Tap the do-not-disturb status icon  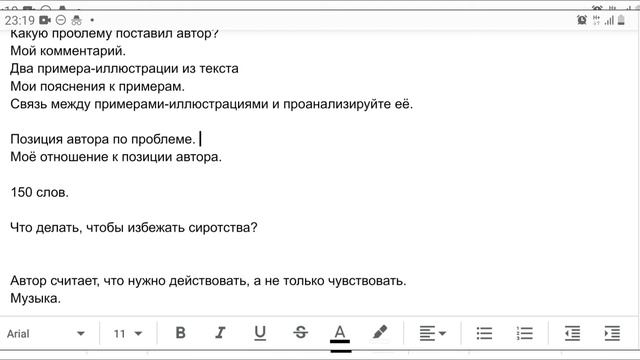click(60, 20)
